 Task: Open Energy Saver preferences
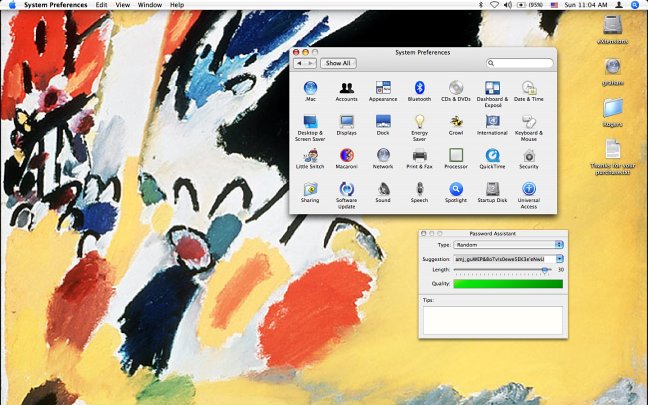(419, 128)
